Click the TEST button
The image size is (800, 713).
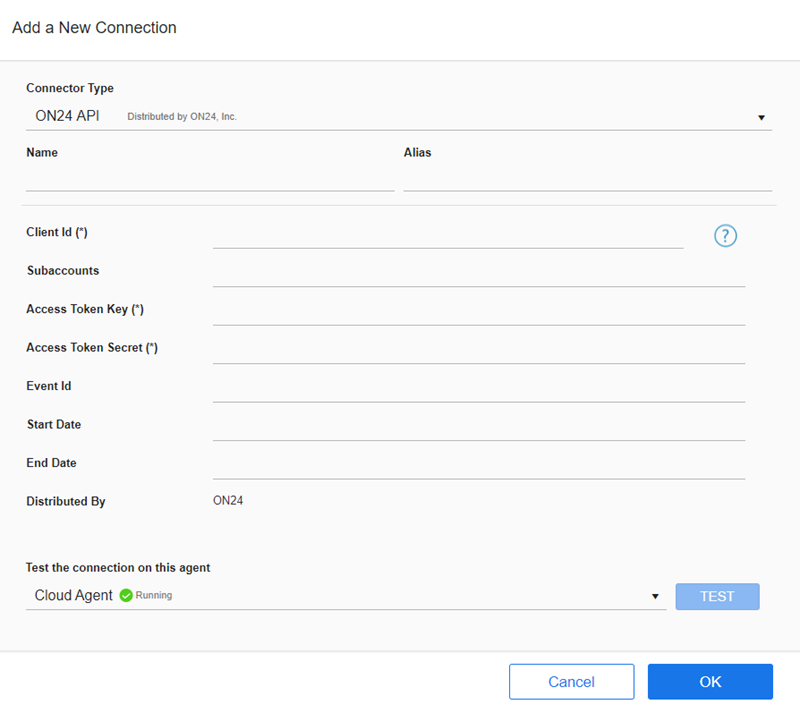click(717, 595)
